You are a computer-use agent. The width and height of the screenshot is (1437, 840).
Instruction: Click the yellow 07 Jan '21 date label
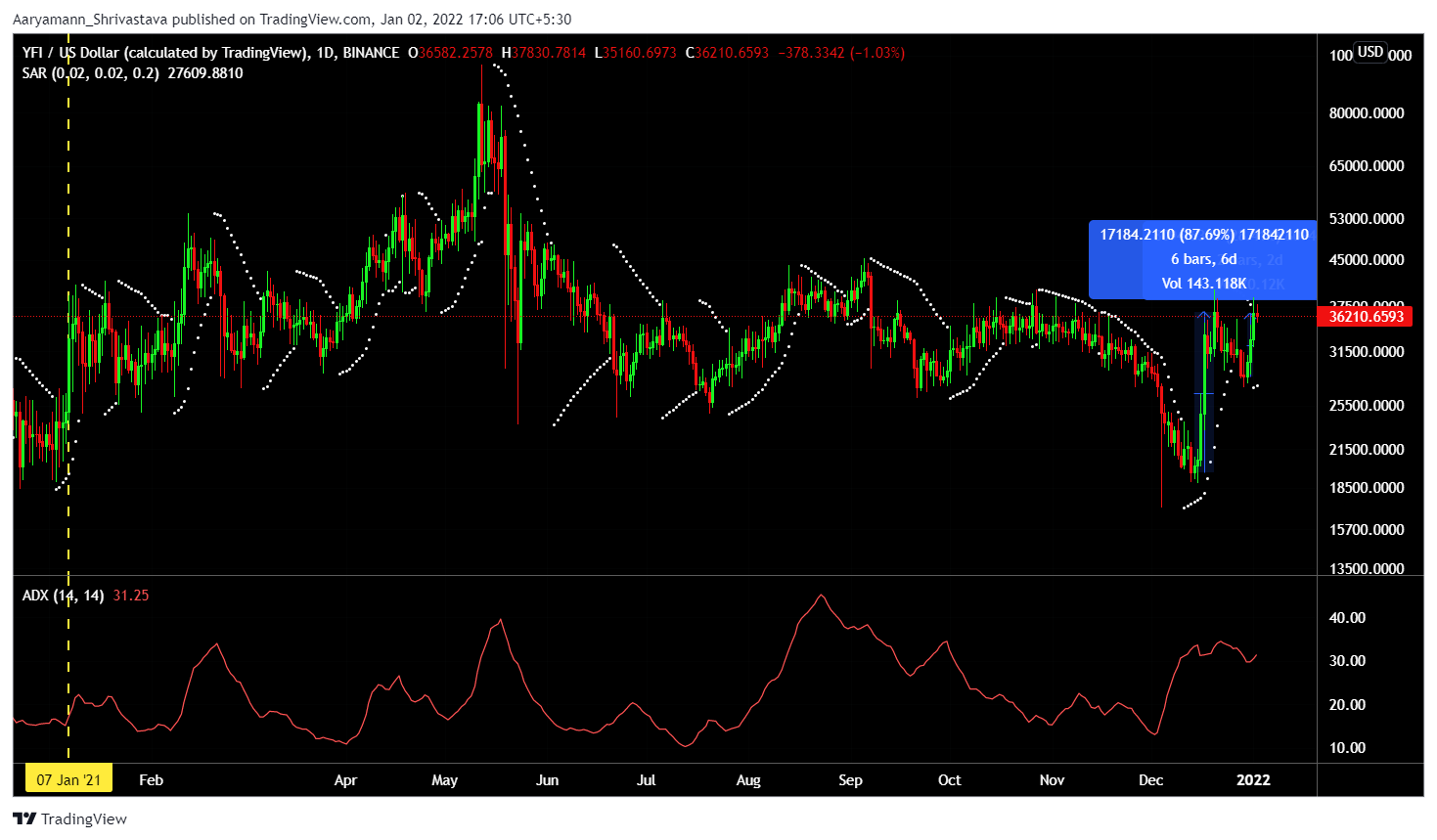[x=68, y=779]
